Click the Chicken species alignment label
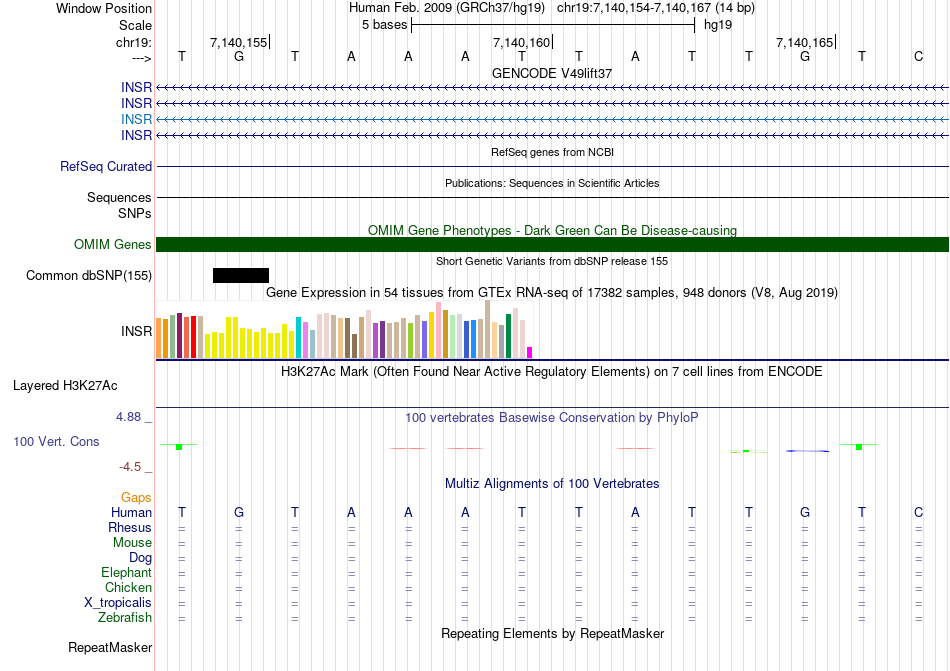950x671 pixels. click(x=128, y=587)
